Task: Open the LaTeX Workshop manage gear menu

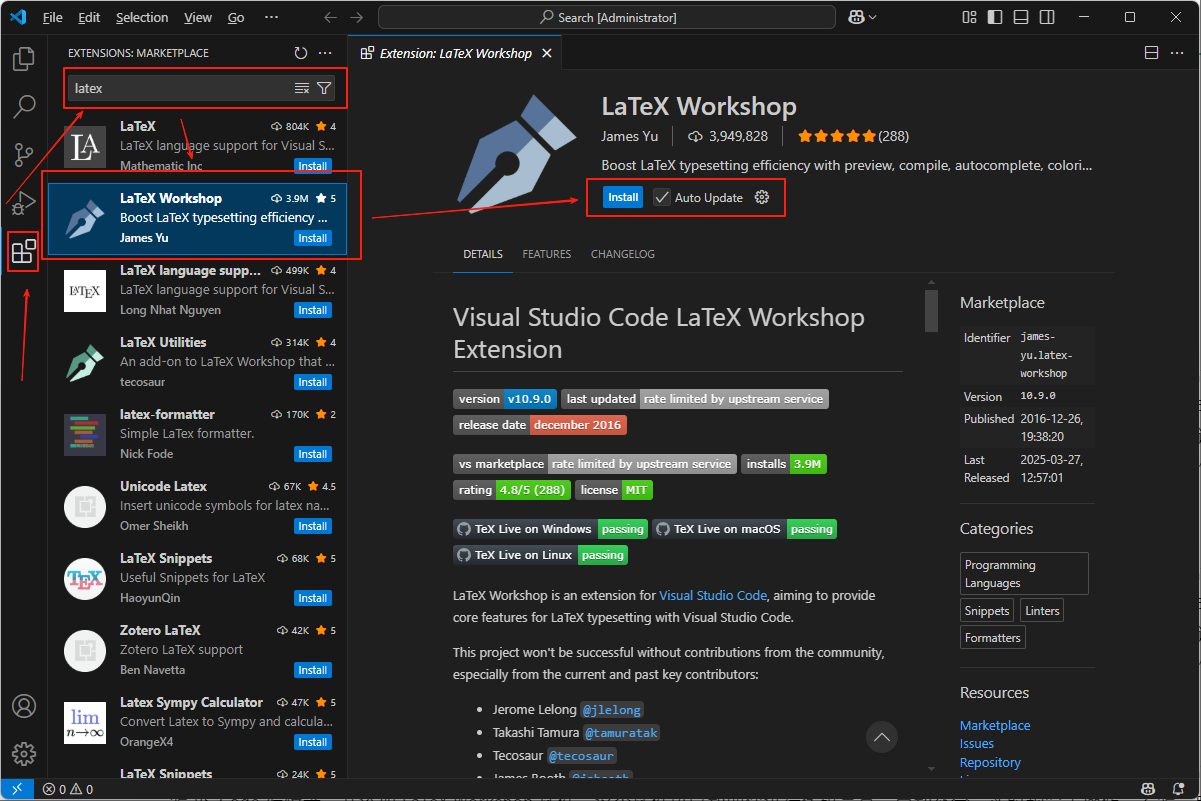Action: (x=762, y=198)
